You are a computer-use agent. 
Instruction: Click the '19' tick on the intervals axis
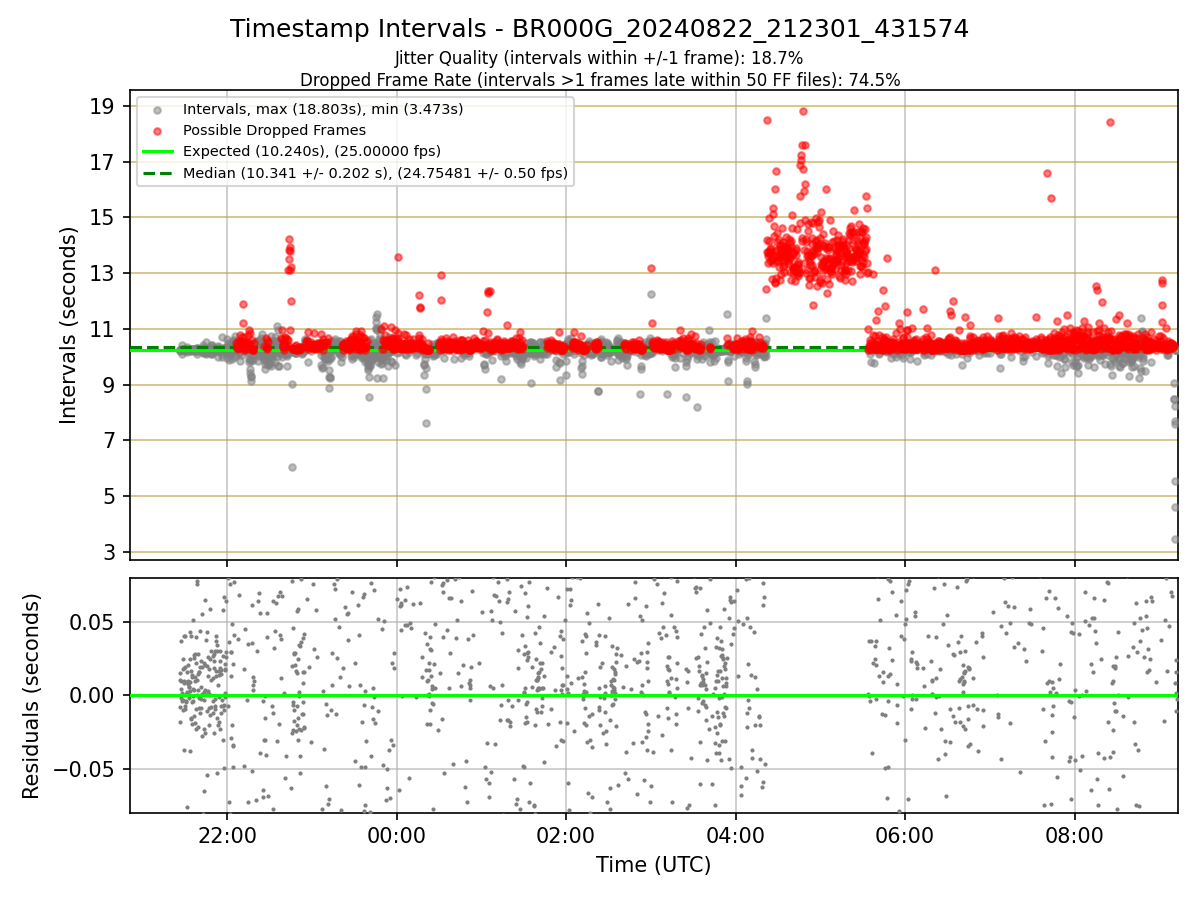tap(104, 106)
